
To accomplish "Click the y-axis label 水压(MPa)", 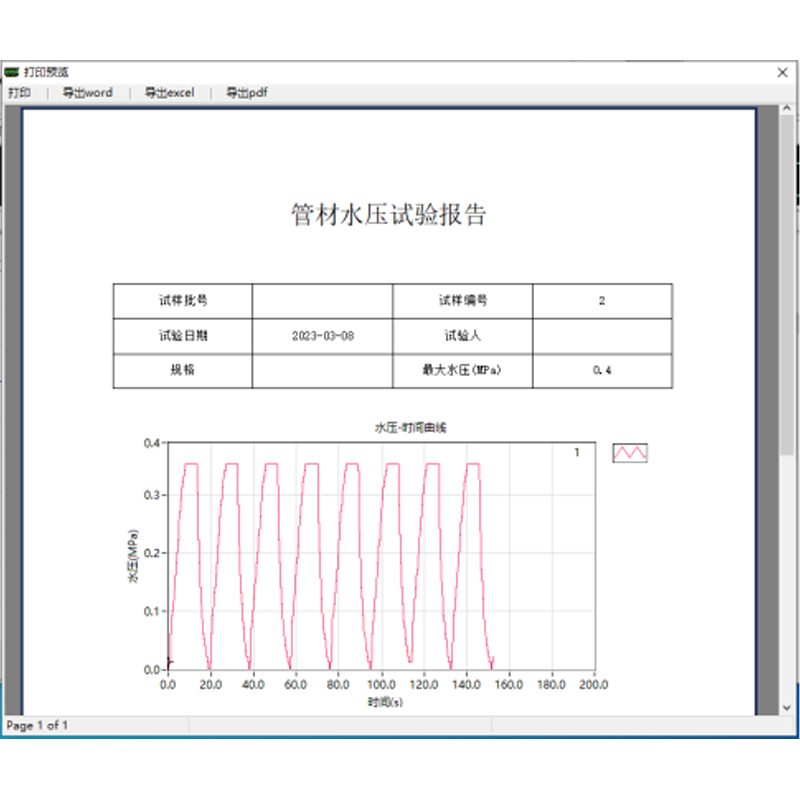I will click(133, 556).
